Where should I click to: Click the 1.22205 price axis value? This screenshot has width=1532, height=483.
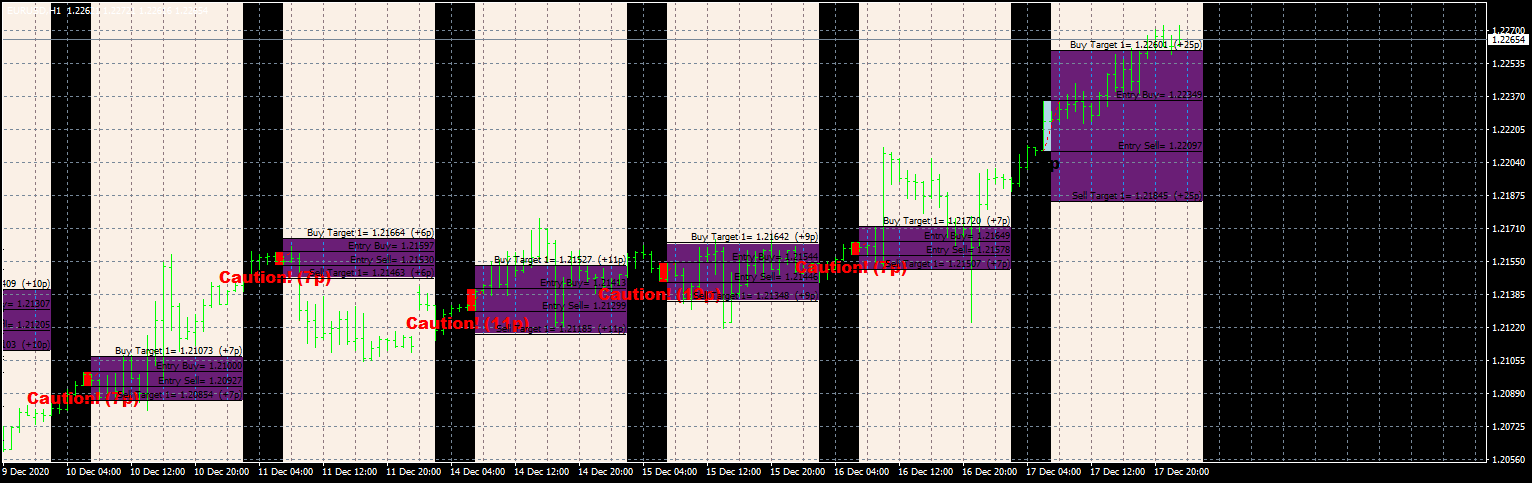tap(1508, 130)
